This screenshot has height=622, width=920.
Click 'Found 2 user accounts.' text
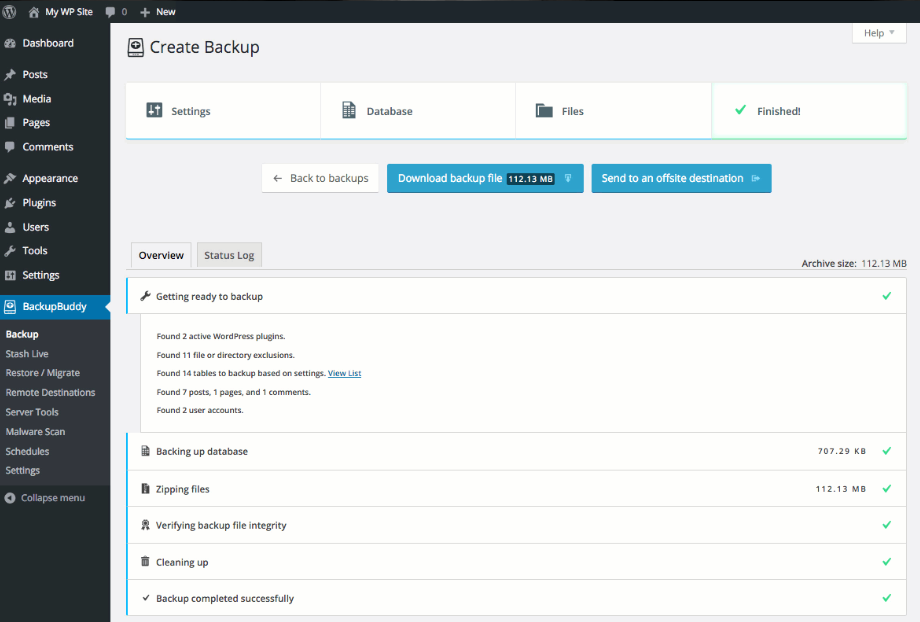(199, 410)
